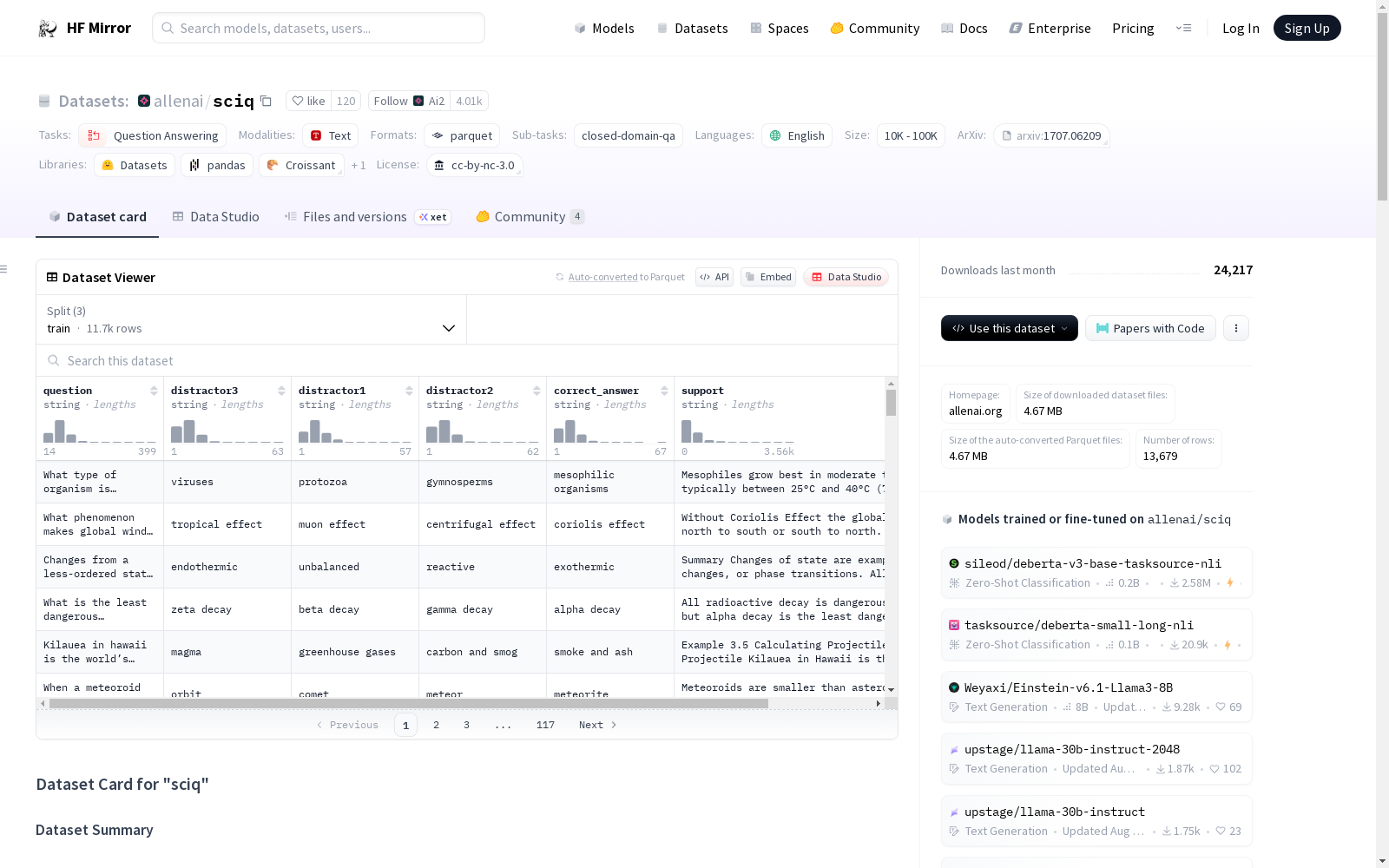
Task: Go to page 117 of the viewer
Action: (545, 725)
